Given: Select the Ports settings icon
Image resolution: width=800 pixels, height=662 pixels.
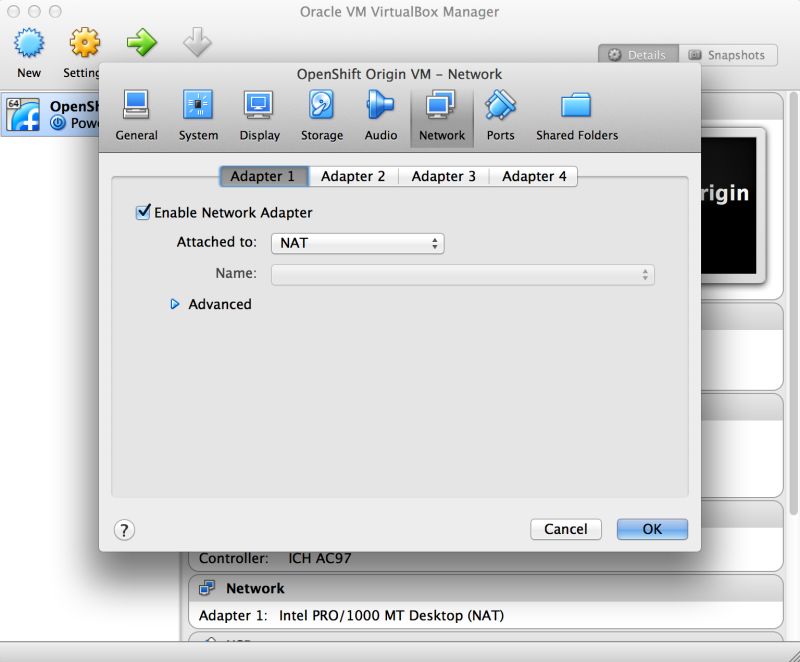Looking at the screenshot, I should click(x=500, y=110).
